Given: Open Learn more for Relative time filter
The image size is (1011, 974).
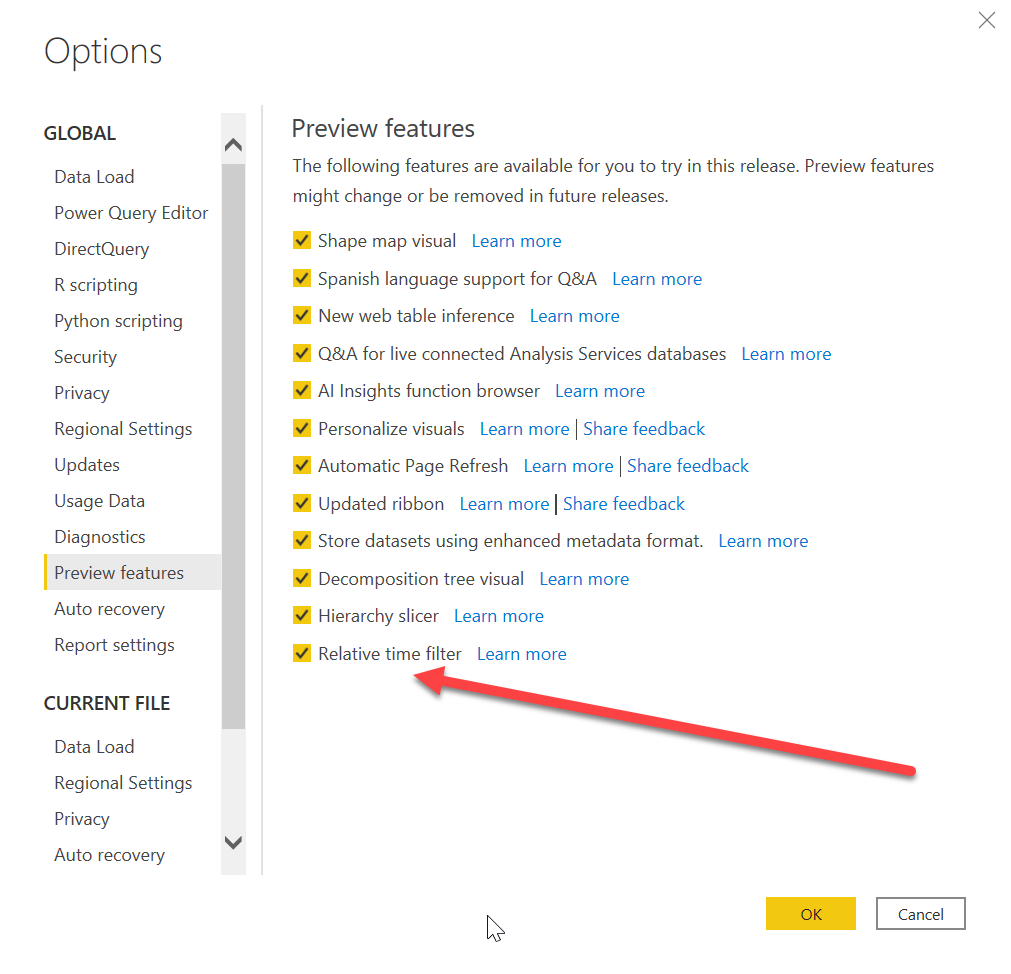Looking at the screenshot, I should pos(522,654).
